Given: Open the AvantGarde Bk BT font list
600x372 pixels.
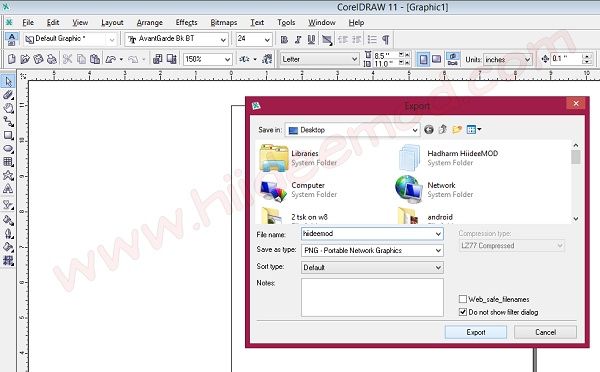Looking at the screenshot, I should click(223, 39).
